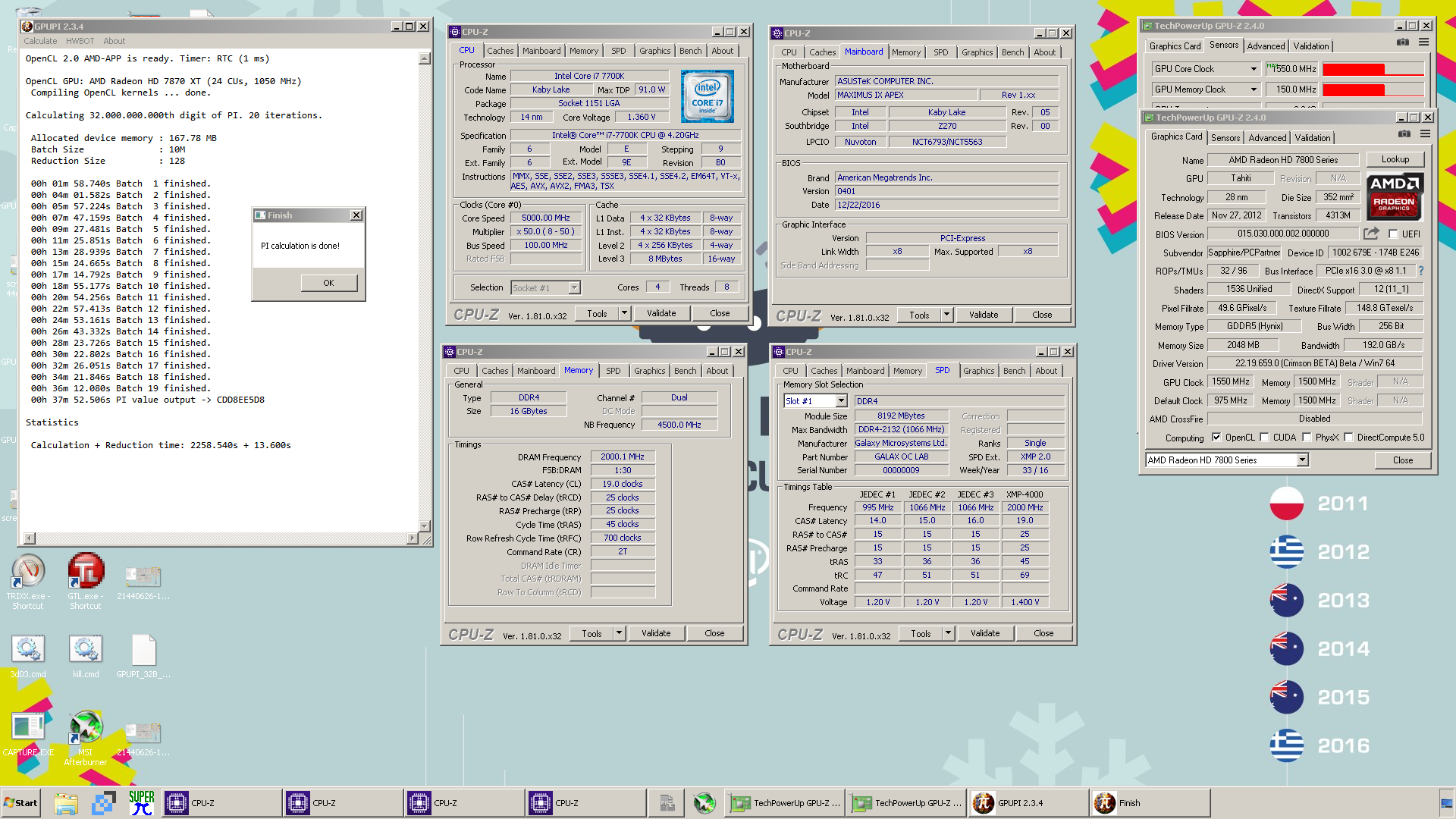Open the About menu in GPUPI

pyautogui.click(x=114, y=41)
